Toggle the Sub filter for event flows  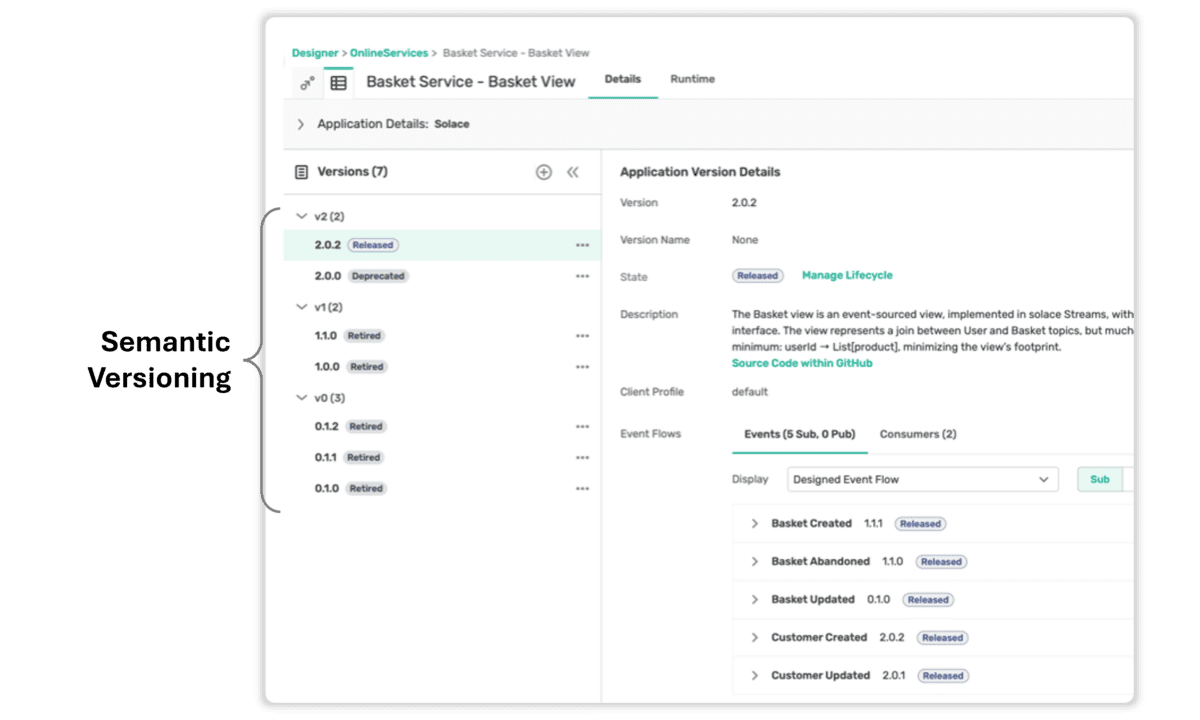tap(1099, 479)
